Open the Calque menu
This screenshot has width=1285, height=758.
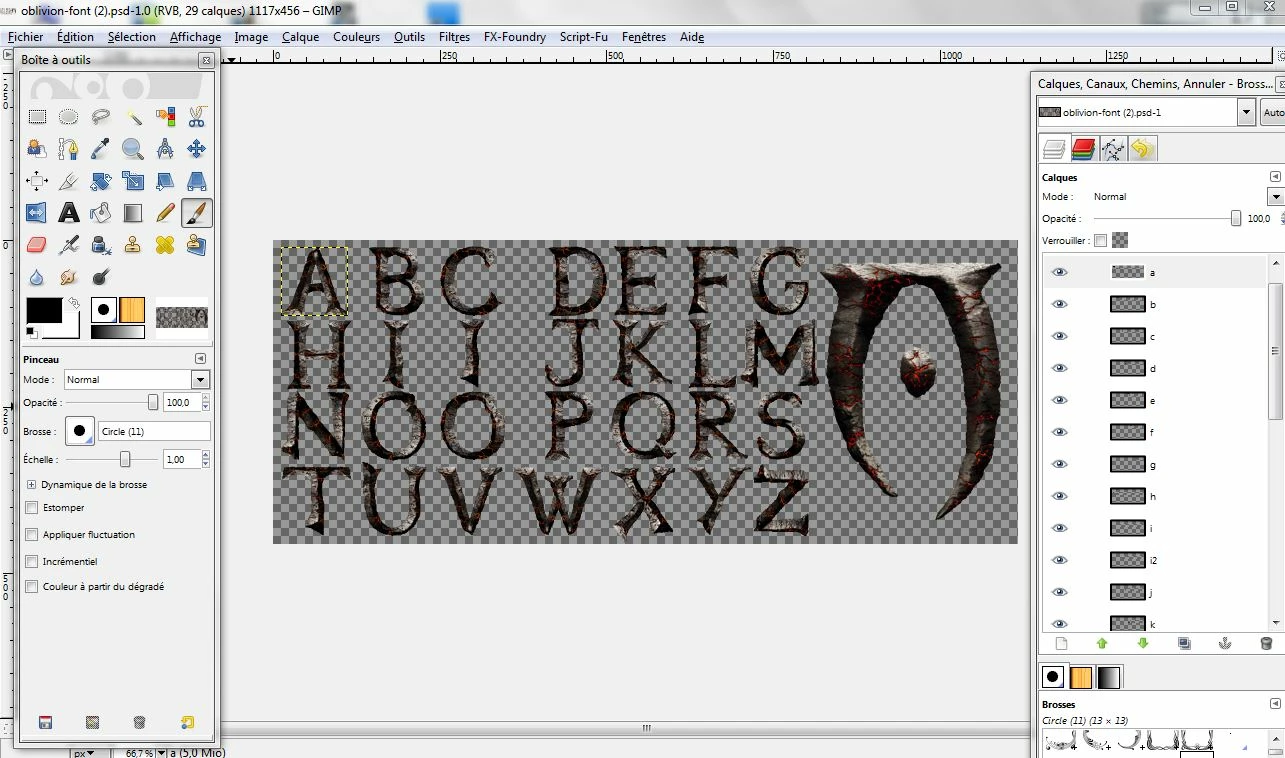point(300,37)
